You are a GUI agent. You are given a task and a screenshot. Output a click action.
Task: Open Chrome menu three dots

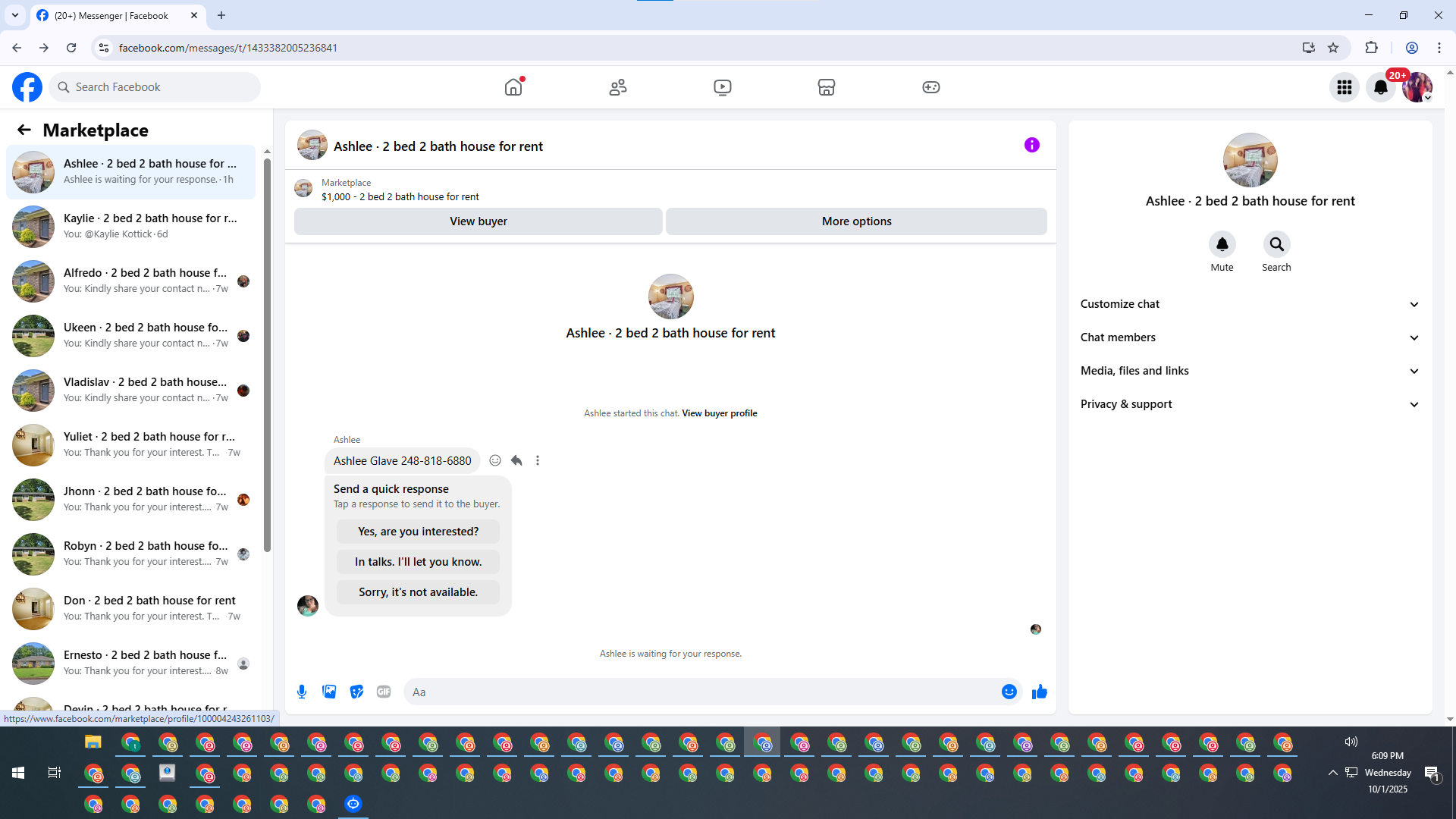pyautogui.click(x=1439, y=48)
